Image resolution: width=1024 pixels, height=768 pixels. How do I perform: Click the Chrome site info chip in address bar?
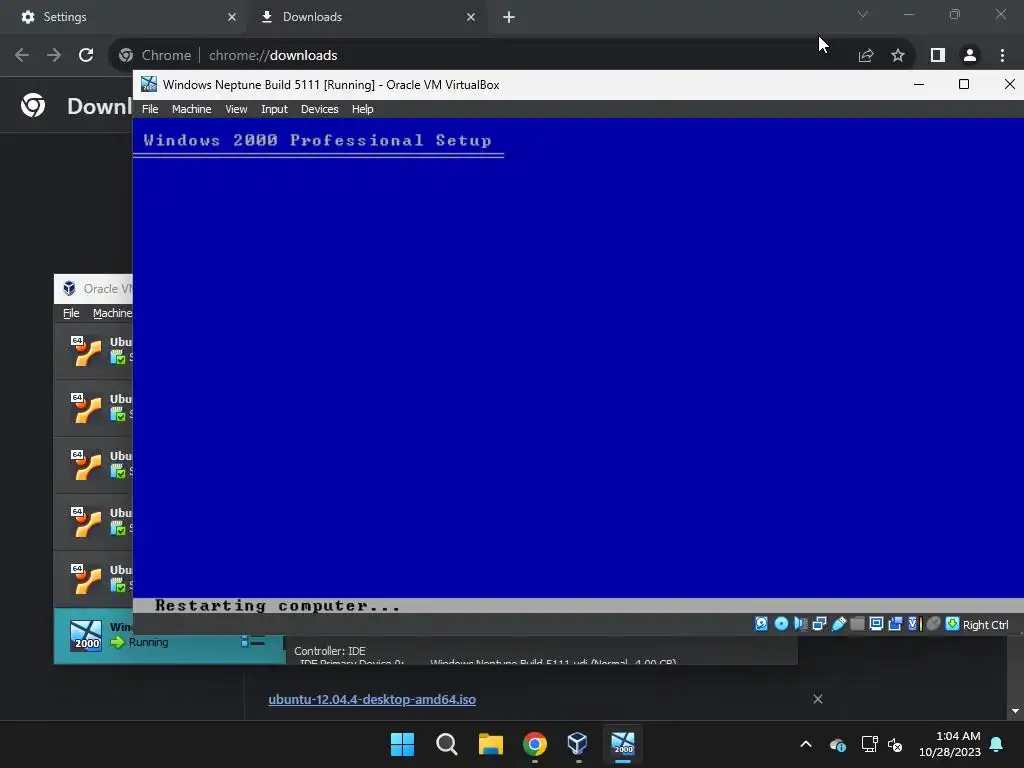point(155,56)
